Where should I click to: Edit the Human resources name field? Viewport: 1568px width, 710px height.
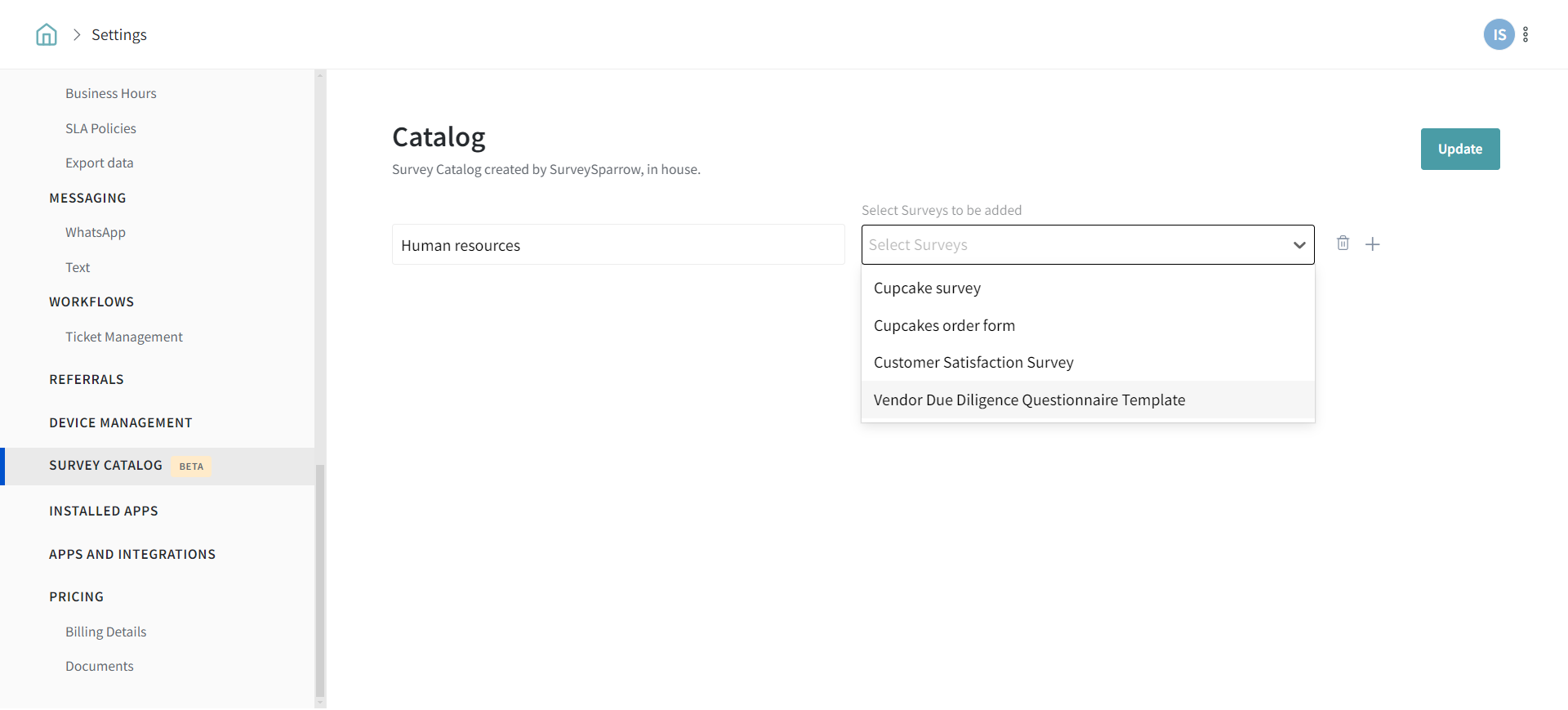coord(617,245)
